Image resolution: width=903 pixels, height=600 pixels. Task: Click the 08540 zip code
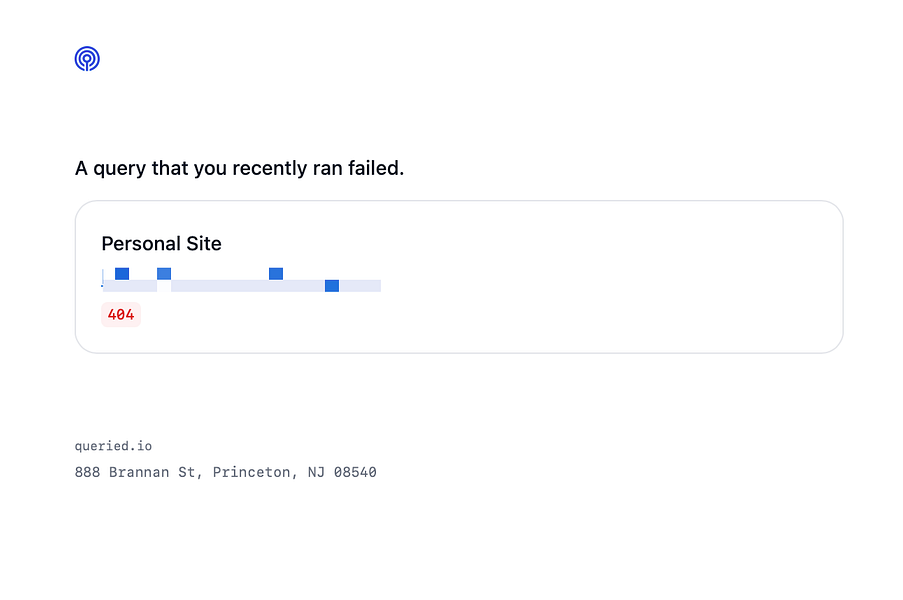tap(356, 472)
